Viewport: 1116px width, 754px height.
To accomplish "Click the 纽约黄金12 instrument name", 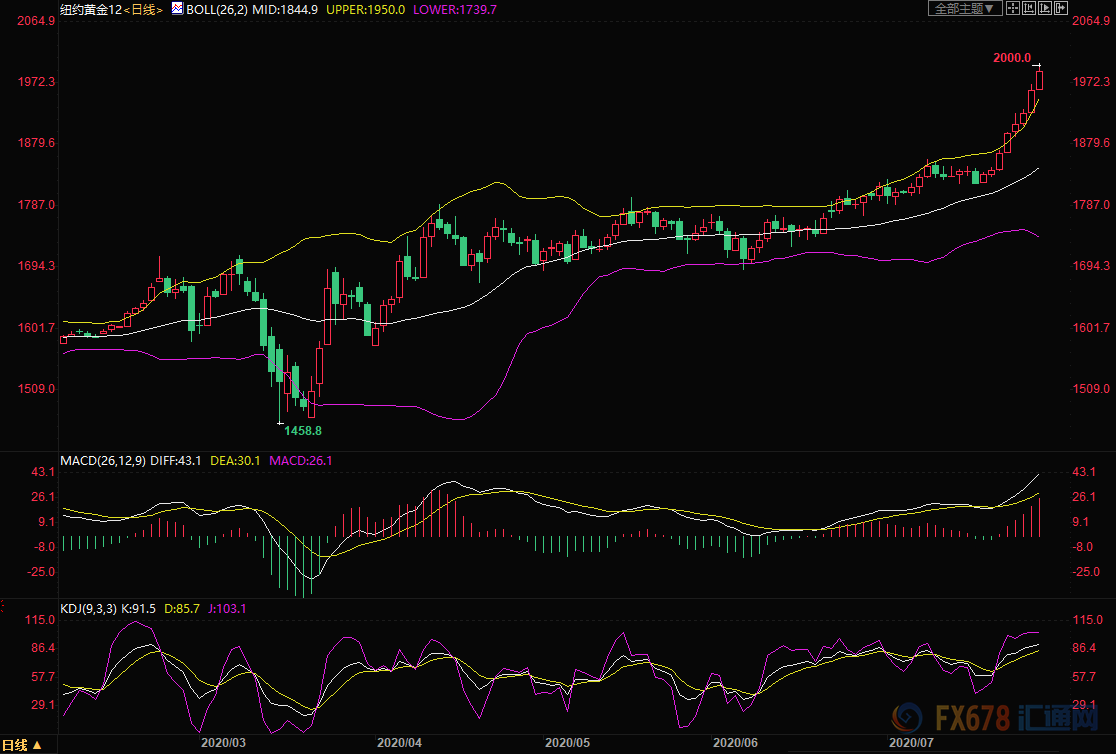I will click(91, 10).
